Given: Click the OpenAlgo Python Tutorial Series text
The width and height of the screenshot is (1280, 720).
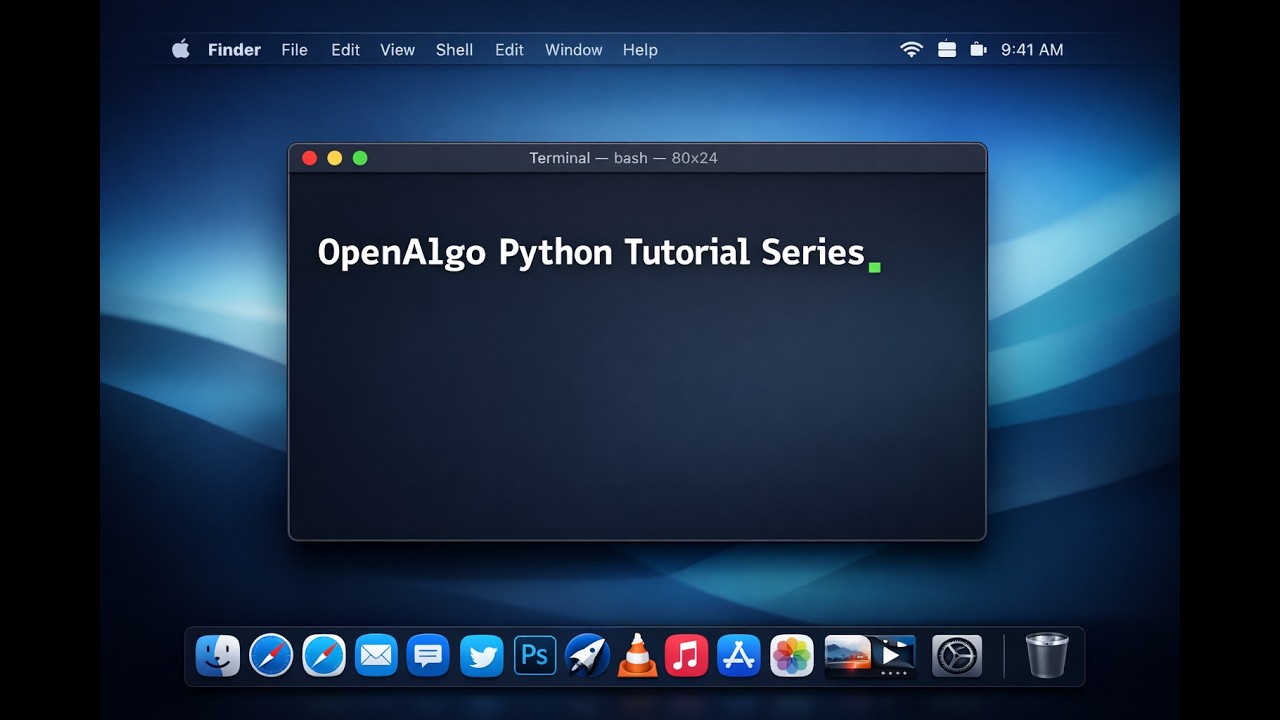Looking at the screenshot, I should pos(591,252).
